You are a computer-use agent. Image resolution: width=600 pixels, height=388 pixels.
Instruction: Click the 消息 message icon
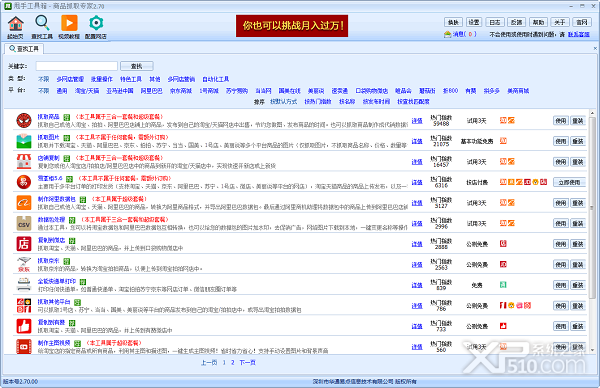pyautogui.click(x=447, y=34)
